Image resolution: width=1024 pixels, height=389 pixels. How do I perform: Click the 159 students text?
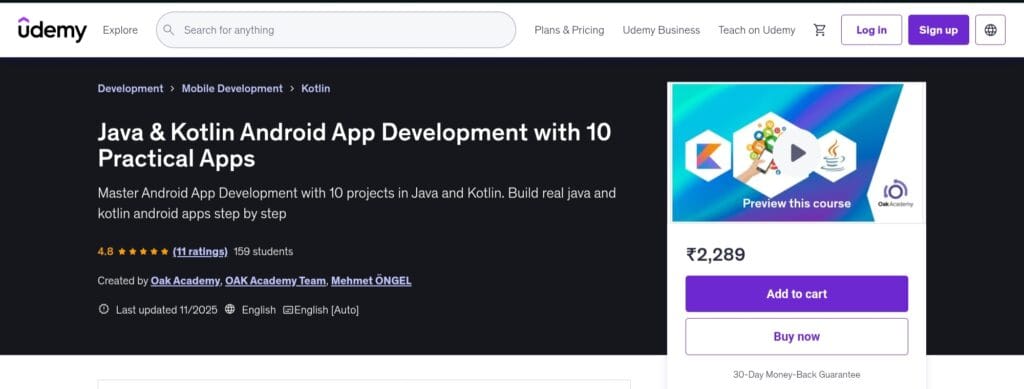point(263,251)
